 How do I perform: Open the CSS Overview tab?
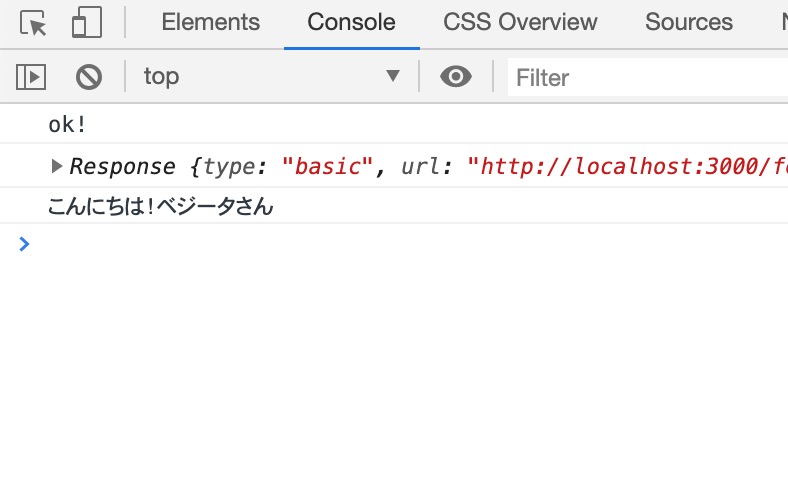tap(520, 22)
